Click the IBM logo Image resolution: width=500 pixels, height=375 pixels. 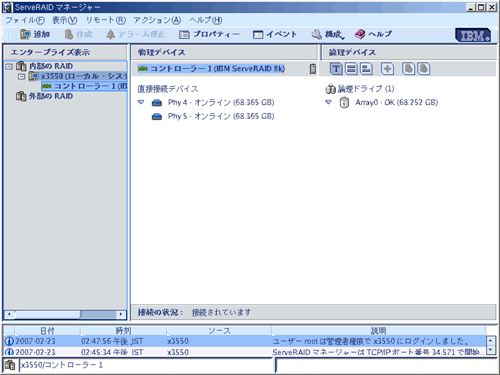coord(473,35)
